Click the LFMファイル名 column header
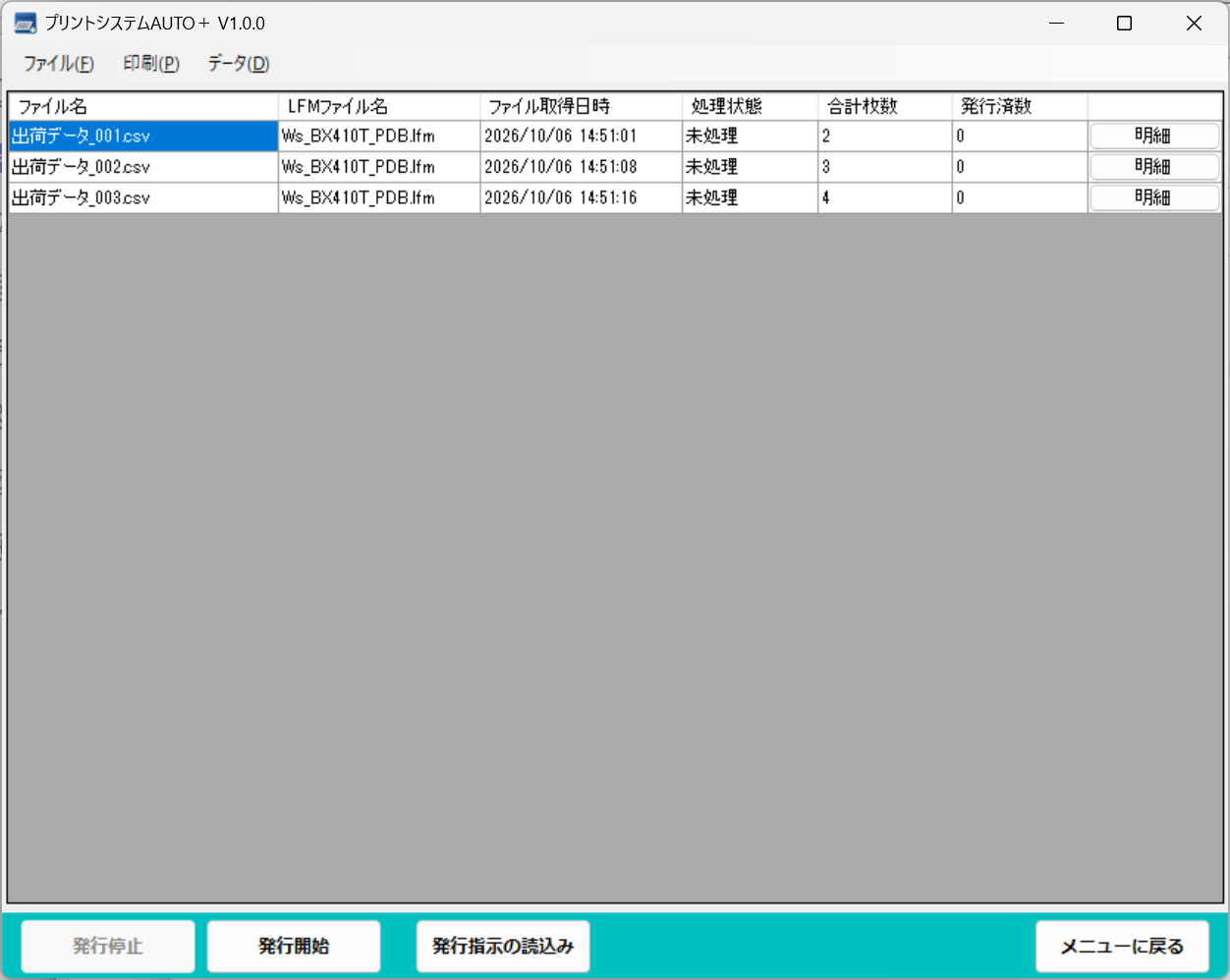This screenshot has width=1230, height=980. [379, 106]
